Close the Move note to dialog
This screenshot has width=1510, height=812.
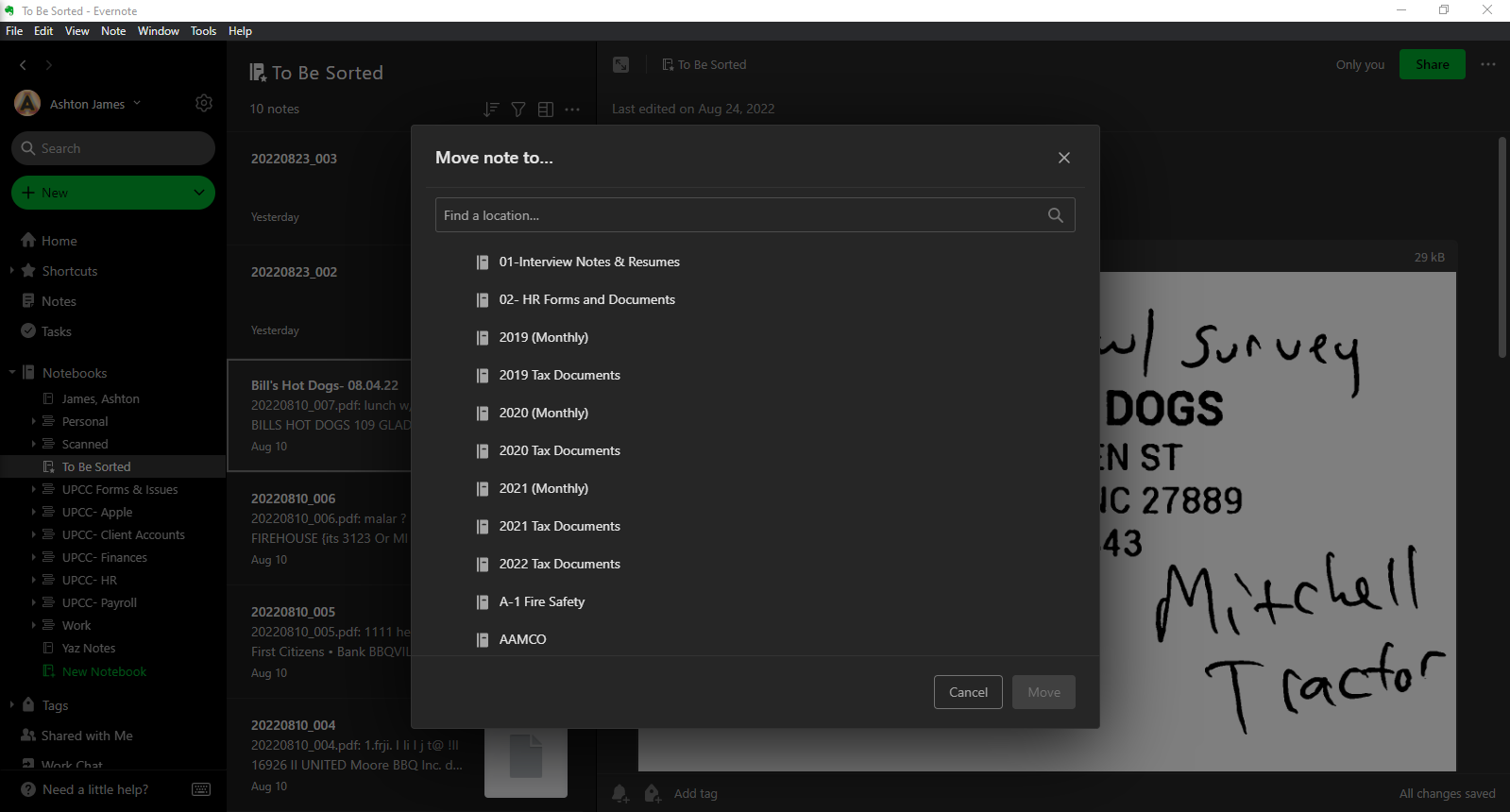point(1064,158)
